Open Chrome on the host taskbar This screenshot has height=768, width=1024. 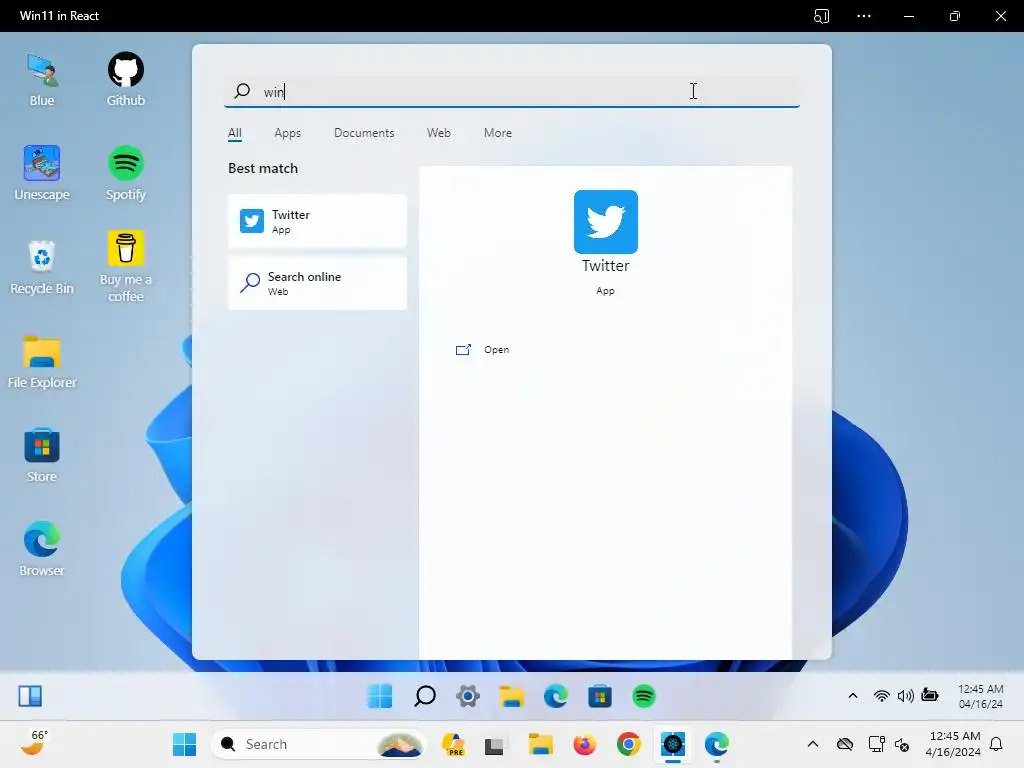click(x=628, y=744)
